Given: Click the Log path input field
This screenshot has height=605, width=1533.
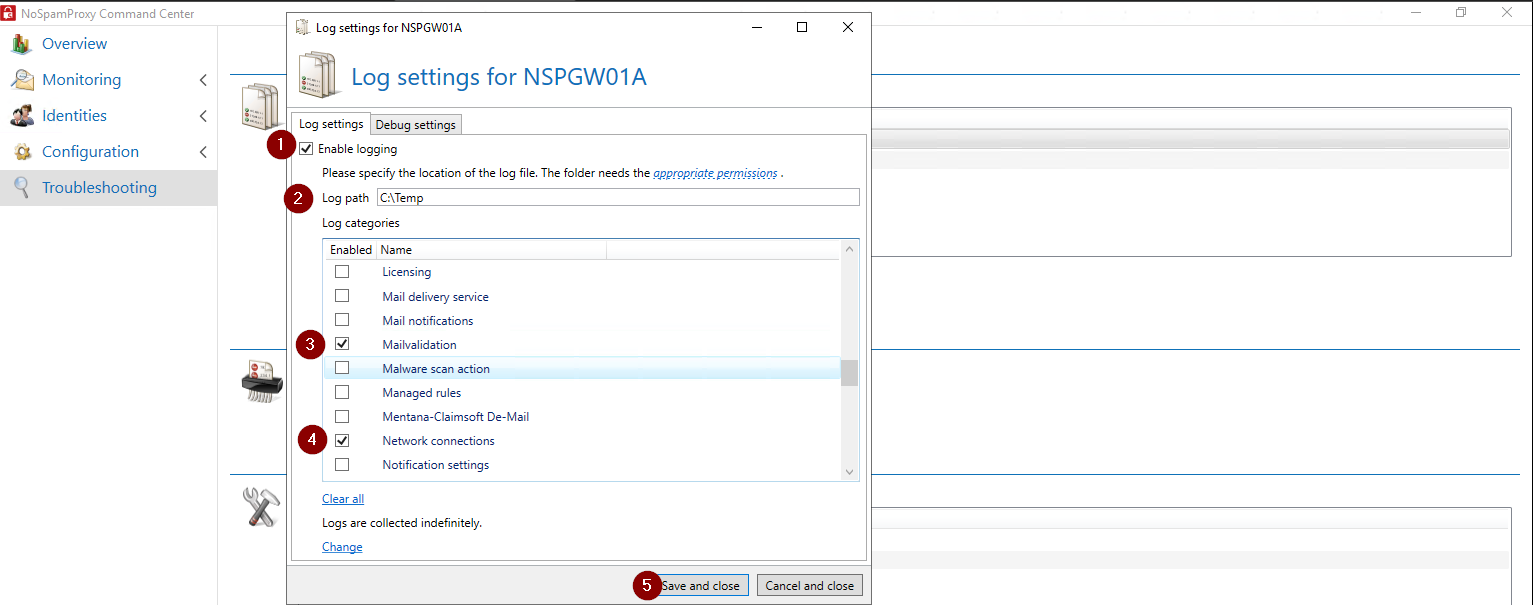Looking at the screenshot, I should click(617, 198).
